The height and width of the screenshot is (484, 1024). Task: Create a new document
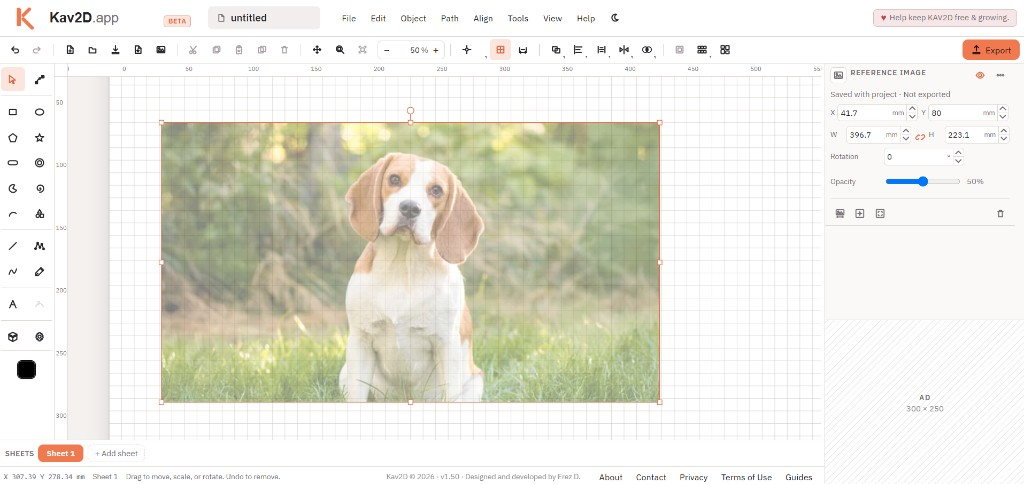(70, 50)
